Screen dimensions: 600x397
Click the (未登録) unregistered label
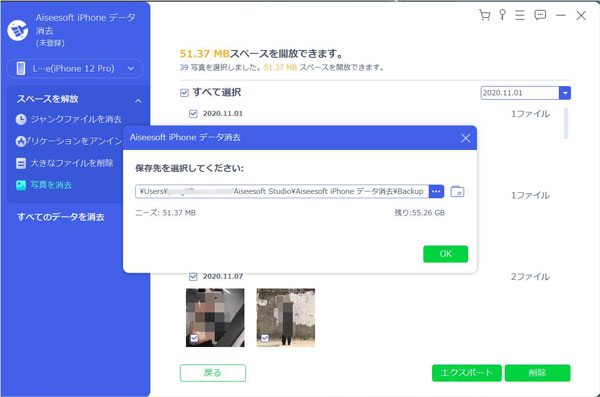[50, 43]
